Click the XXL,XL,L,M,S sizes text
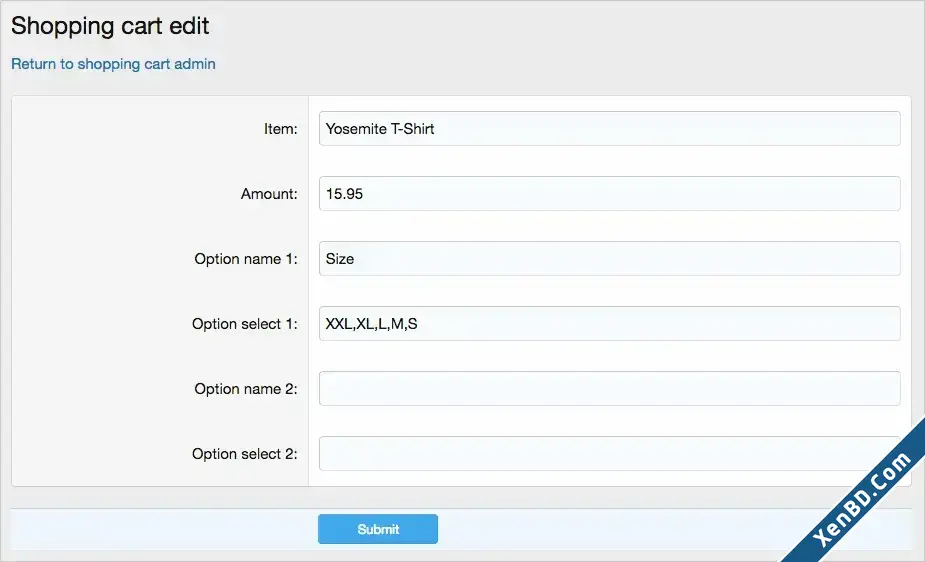 [x=372, y=324]
